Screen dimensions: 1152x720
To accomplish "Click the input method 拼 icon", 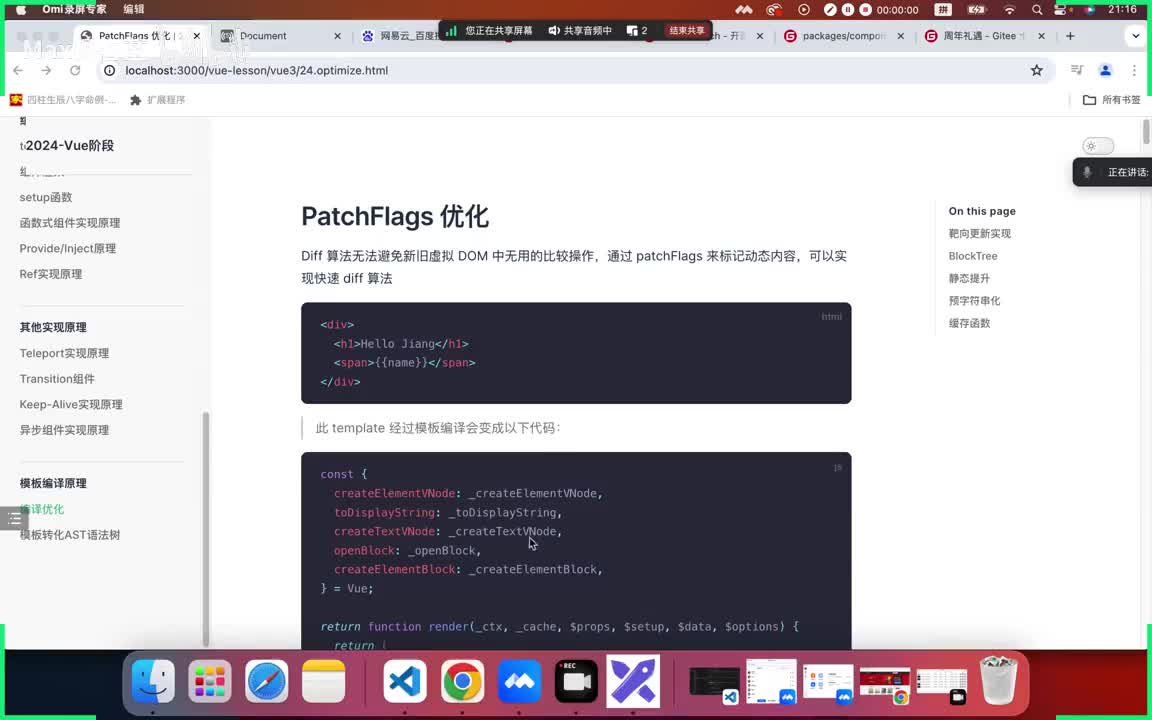I will pyautogui.click(x=943, y=10).
